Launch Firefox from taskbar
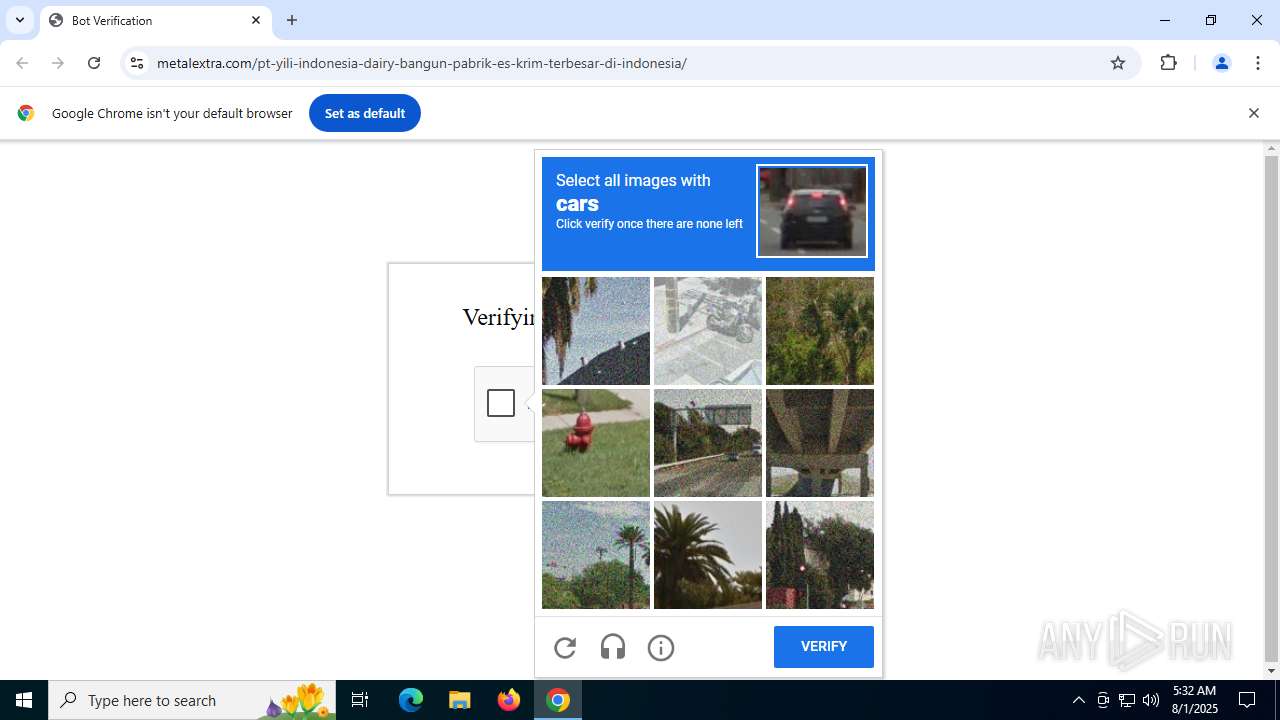 (509, 700)
